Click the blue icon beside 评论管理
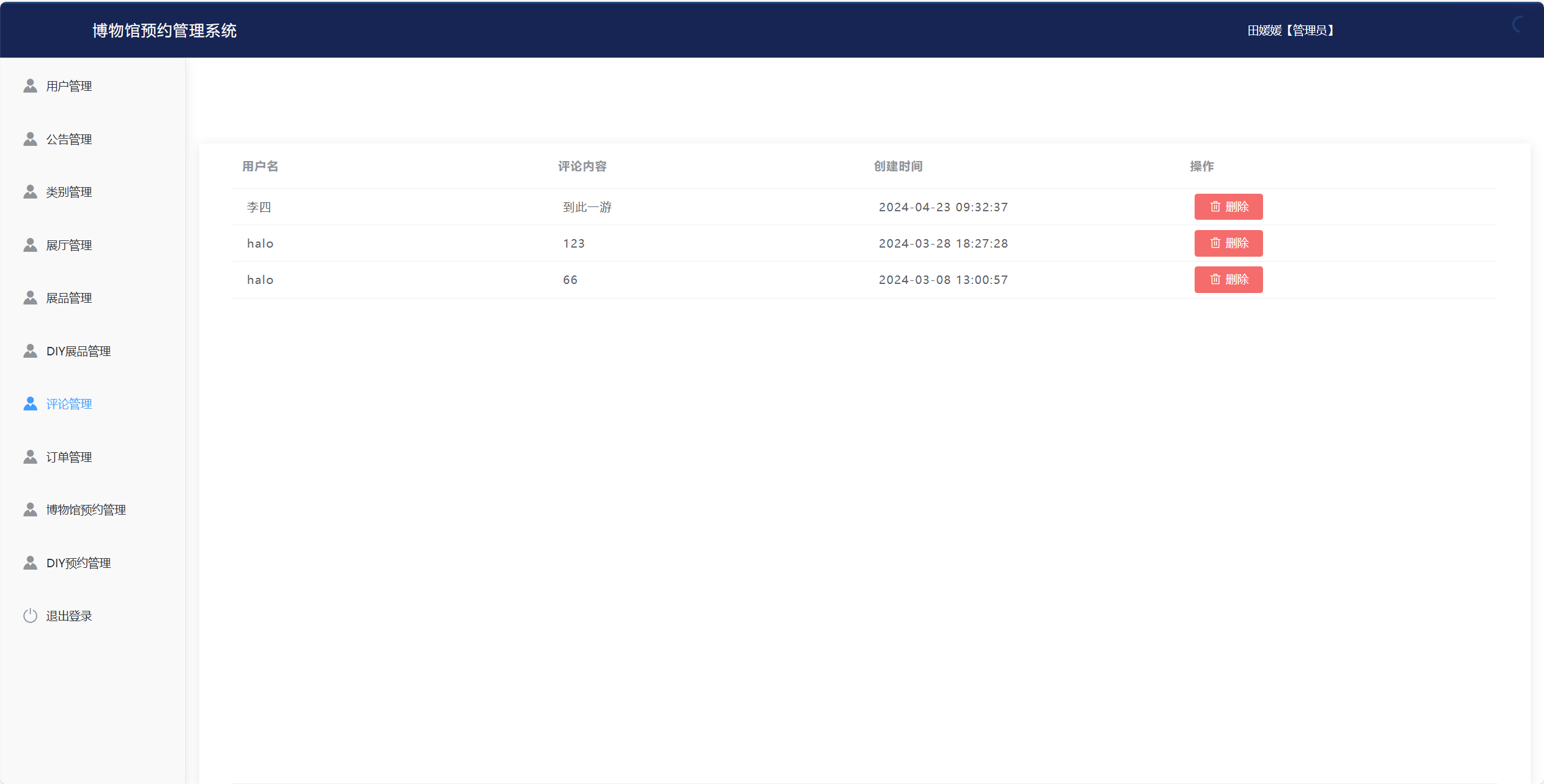 coord(30,404)
